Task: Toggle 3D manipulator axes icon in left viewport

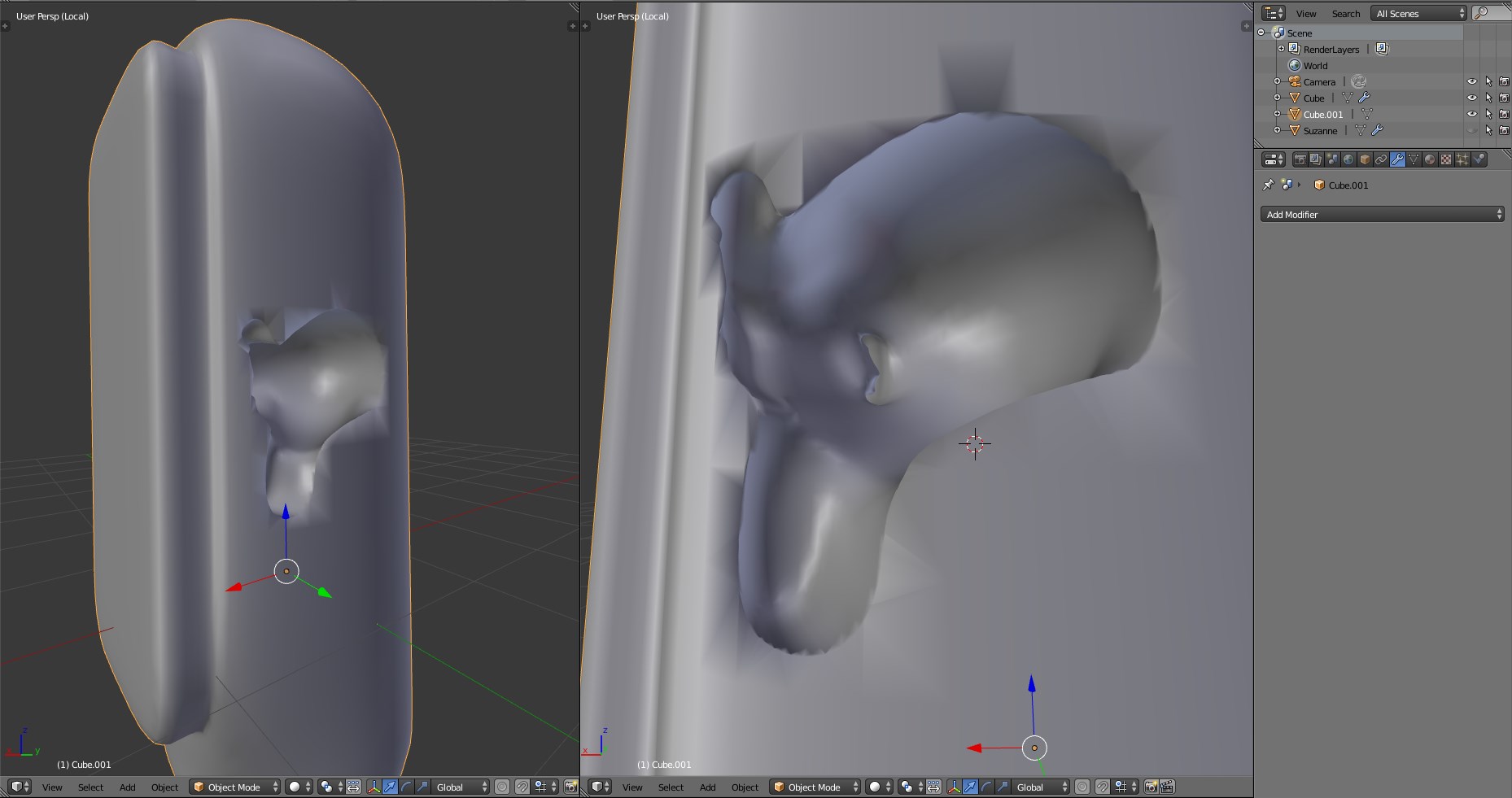Action: click(x=374, y=787)
